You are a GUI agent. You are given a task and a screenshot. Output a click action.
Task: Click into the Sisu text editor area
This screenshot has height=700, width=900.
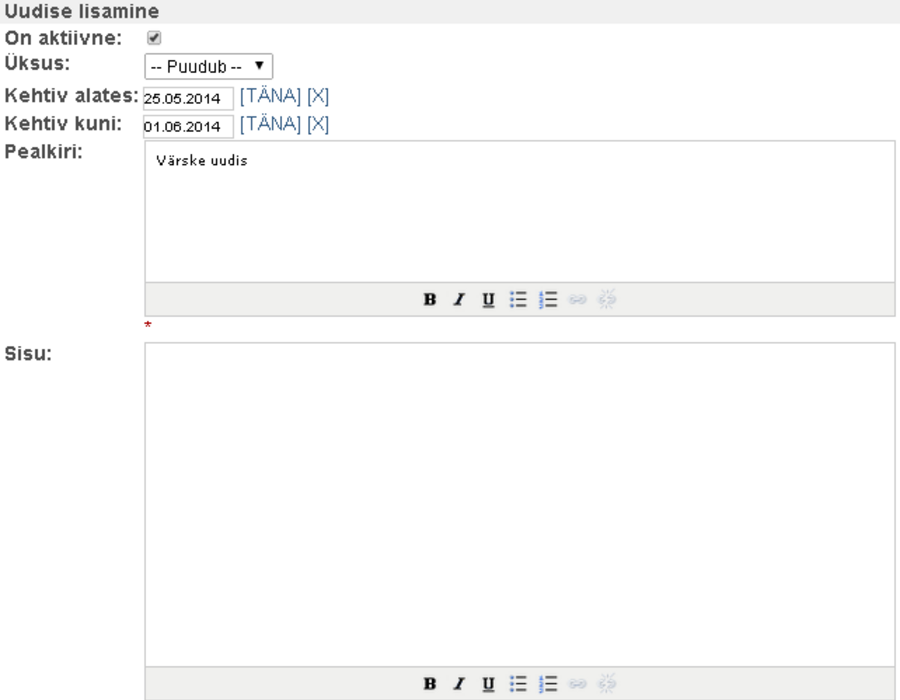(x=520, y=505)
